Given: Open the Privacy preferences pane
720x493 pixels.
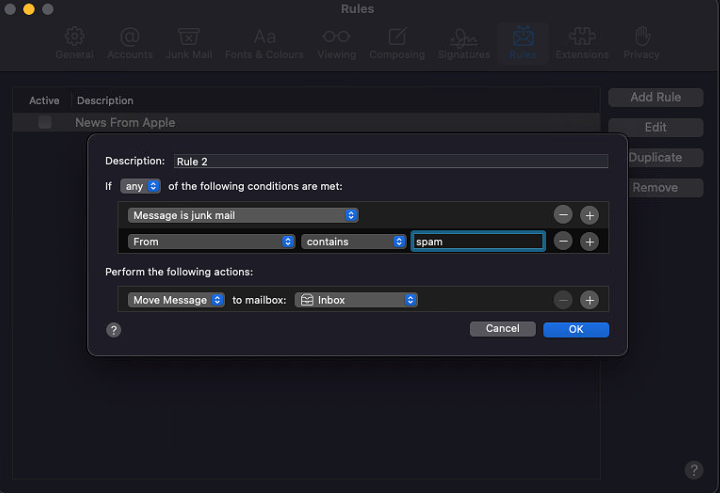Looking at the screenshot, I should click(641, 43).
